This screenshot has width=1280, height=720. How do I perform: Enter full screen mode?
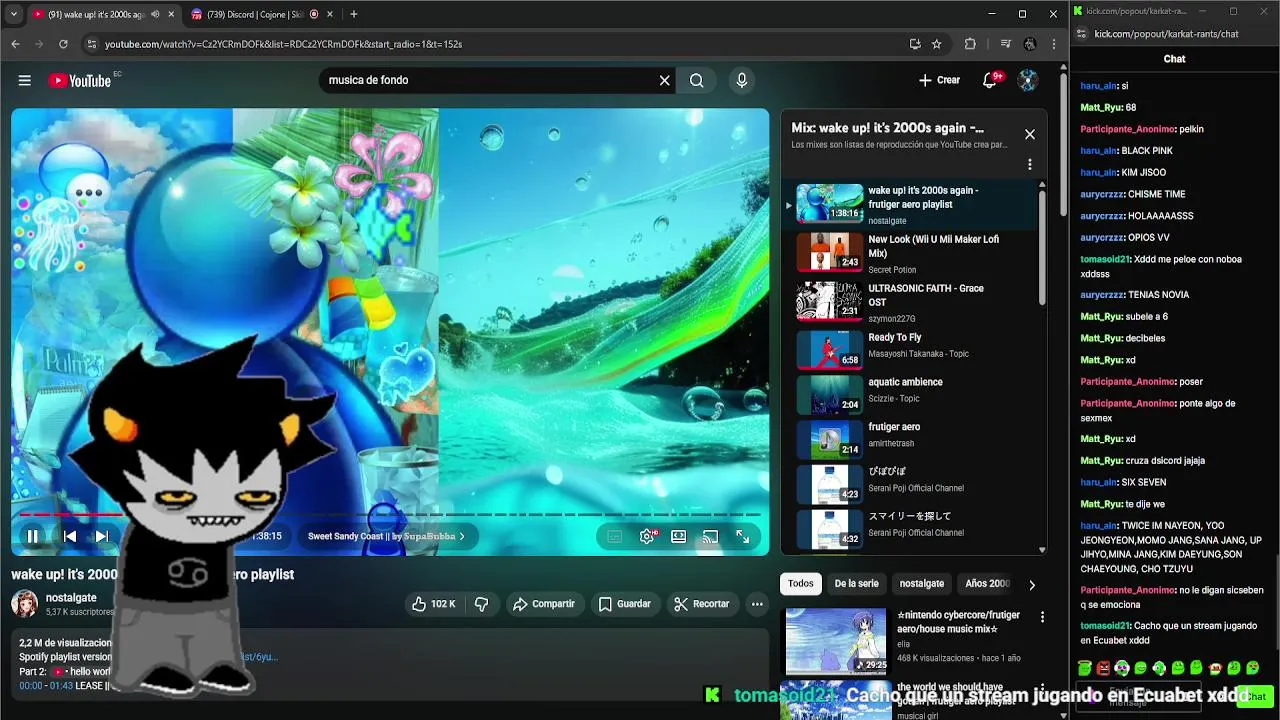pos(742,536)
